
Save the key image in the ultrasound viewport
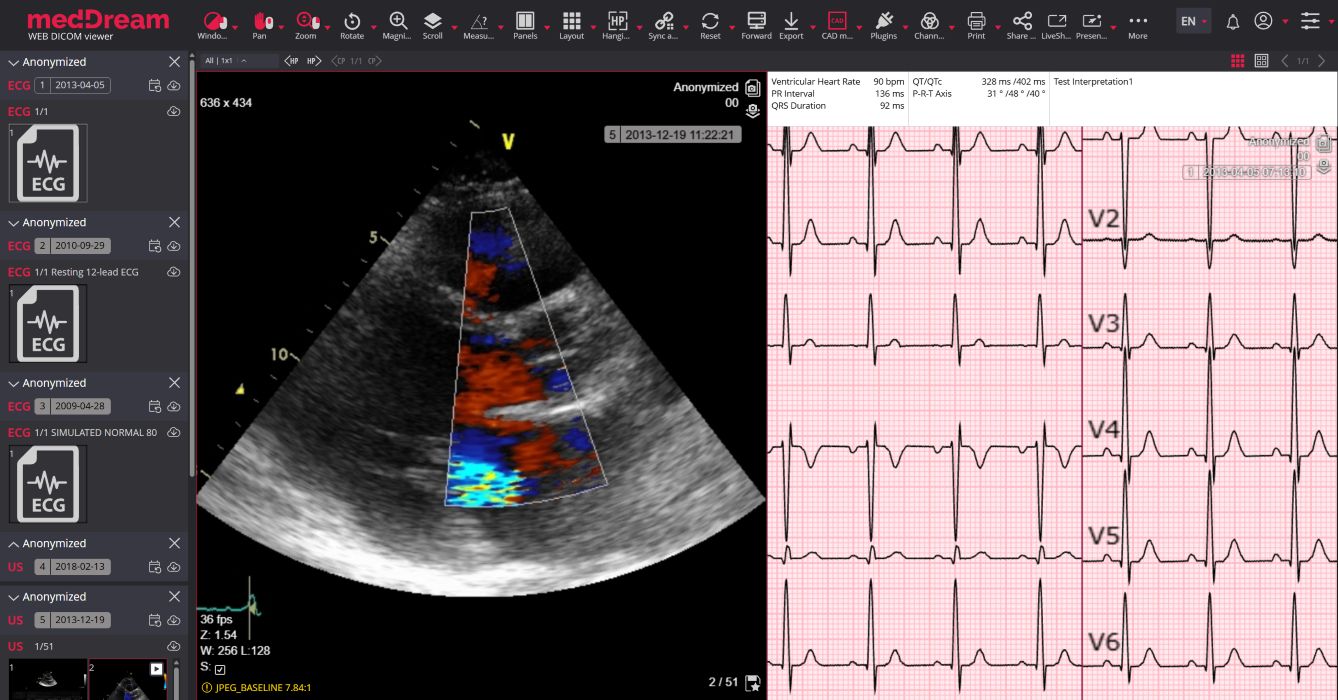753,683
